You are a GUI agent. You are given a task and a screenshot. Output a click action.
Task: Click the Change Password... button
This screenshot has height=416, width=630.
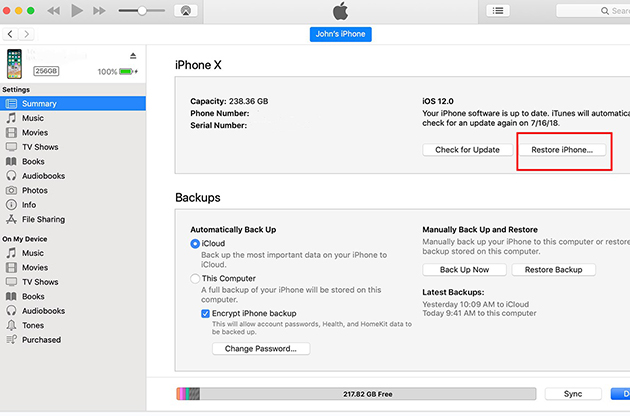[x=261, y=348]
